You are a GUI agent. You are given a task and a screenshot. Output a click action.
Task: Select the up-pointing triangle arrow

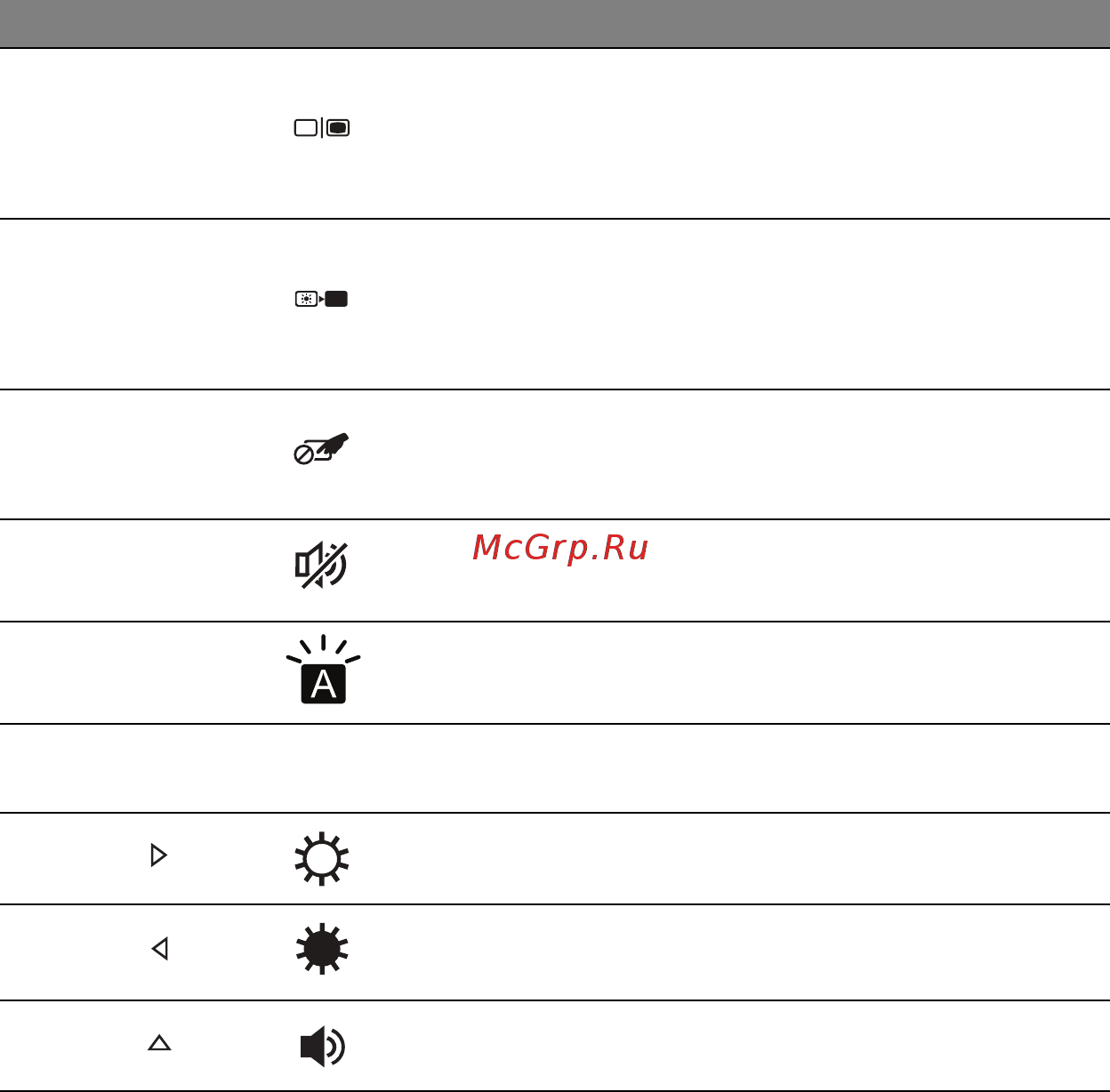[159, 1043]
